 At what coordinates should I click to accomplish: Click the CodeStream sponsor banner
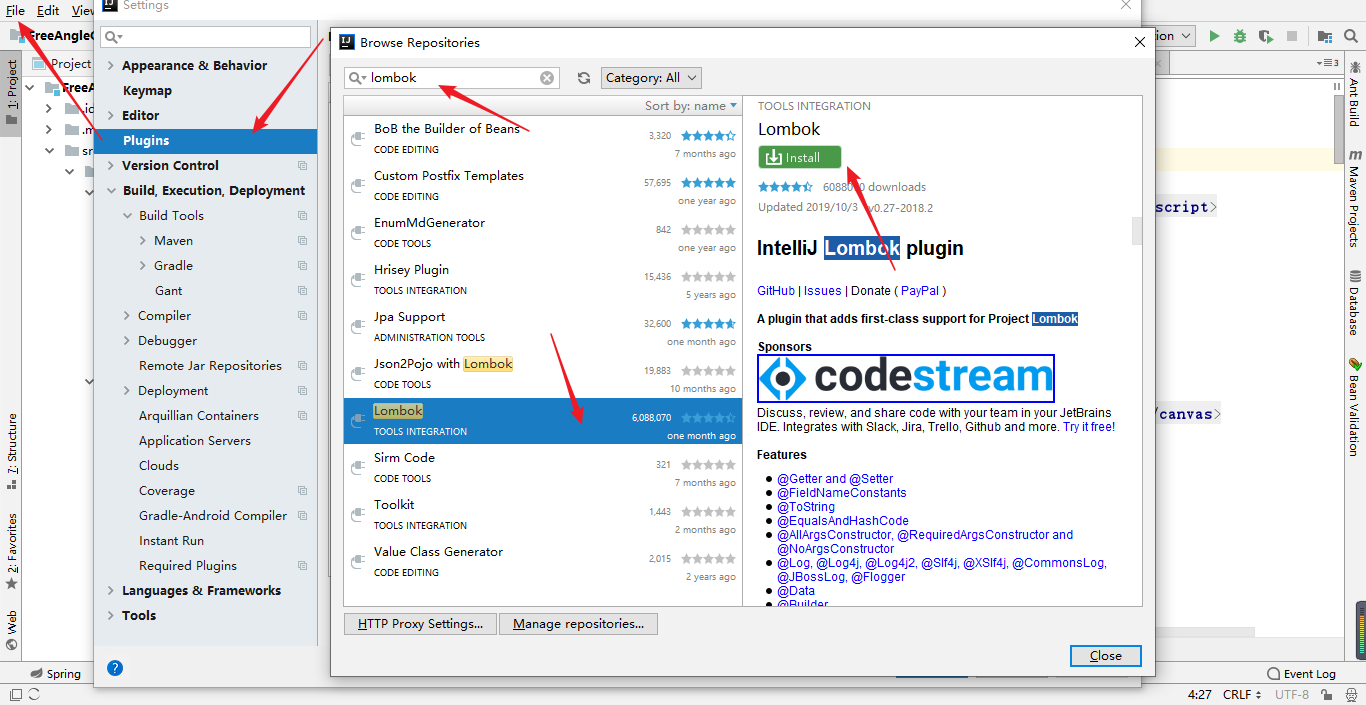(x=906, y=378)
